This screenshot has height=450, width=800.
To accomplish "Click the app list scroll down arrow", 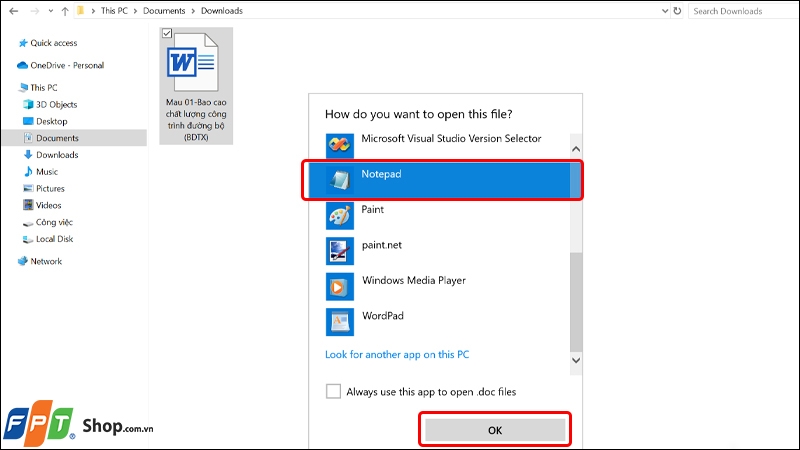I will 576,360.
